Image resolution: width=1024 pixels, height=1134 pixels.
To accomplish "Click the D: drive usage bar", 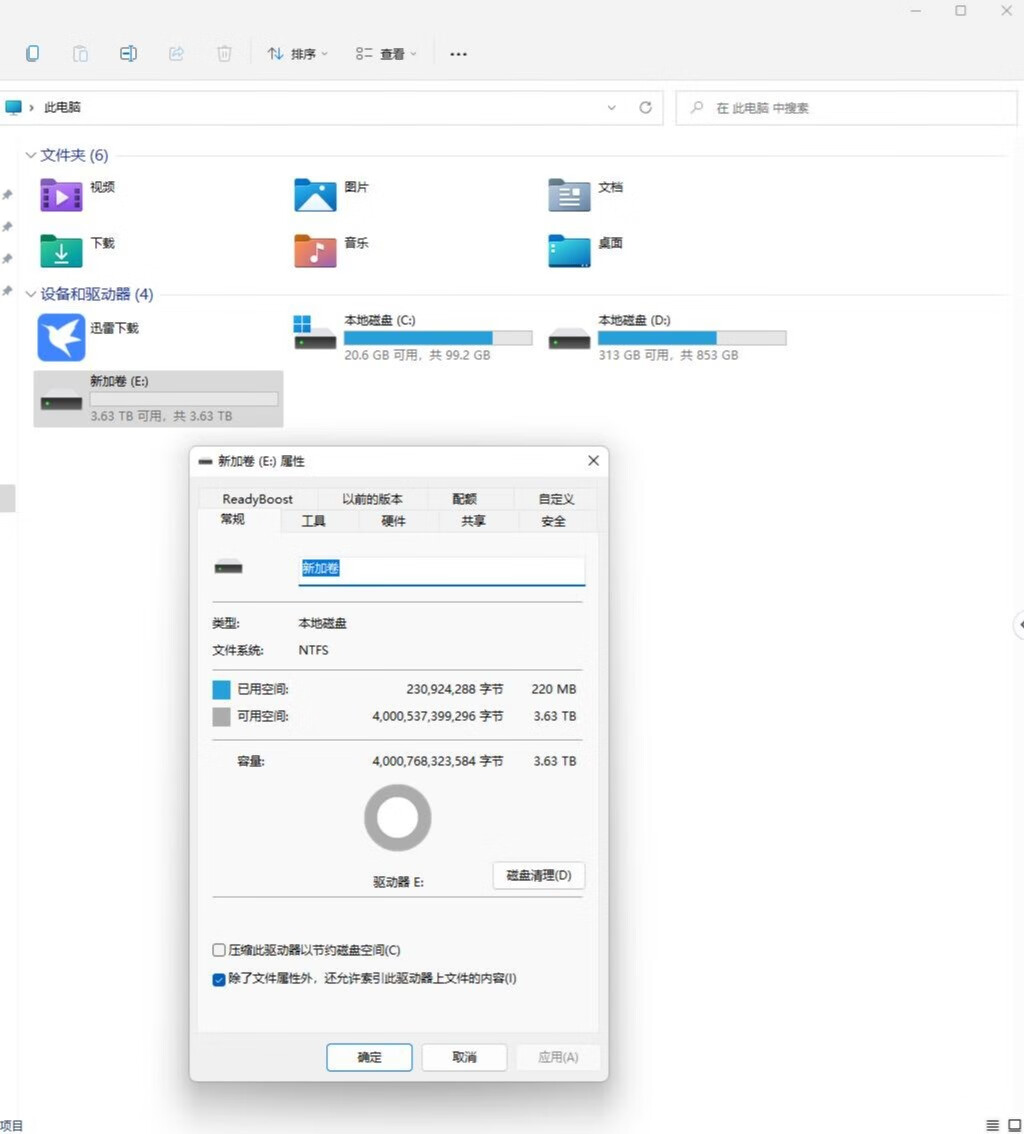I will [692, 338].
